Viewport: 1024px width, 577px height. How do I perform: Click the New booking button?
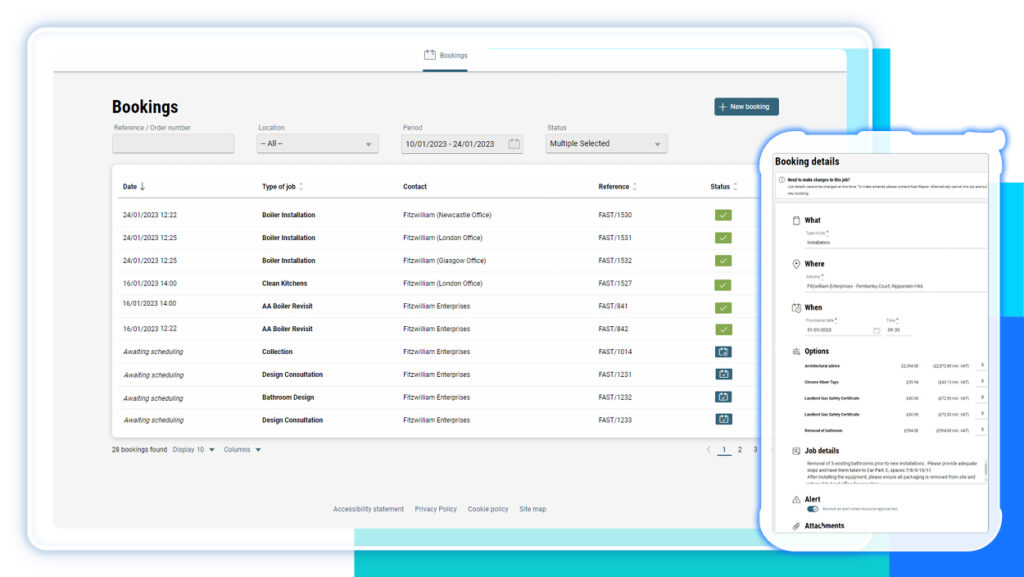[x=746, y=106]
